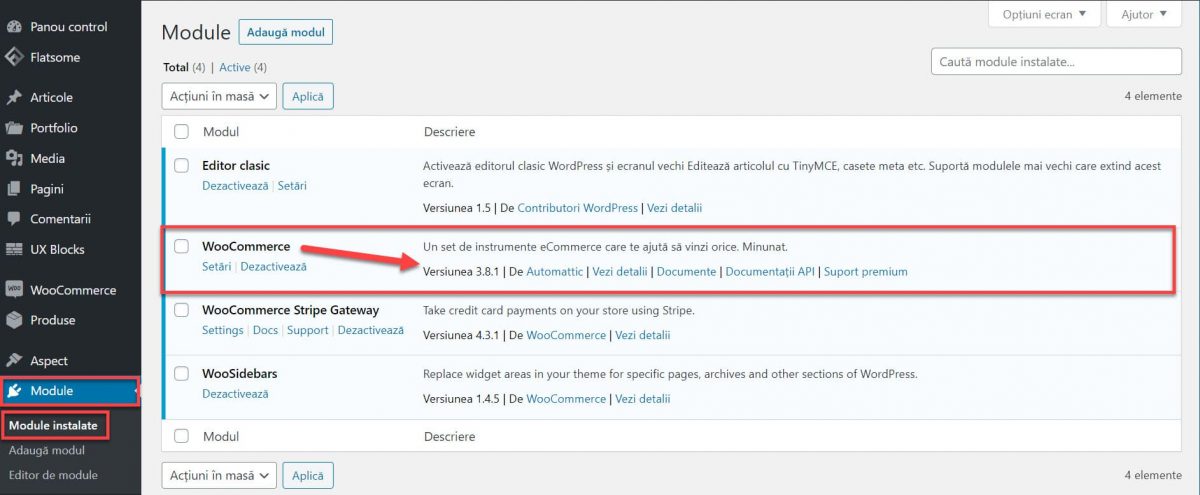Viewport: 1200px width, 495px height.
Task: Click Settings under WooCommerce Stripe Gateway
Action: [222, 330]
